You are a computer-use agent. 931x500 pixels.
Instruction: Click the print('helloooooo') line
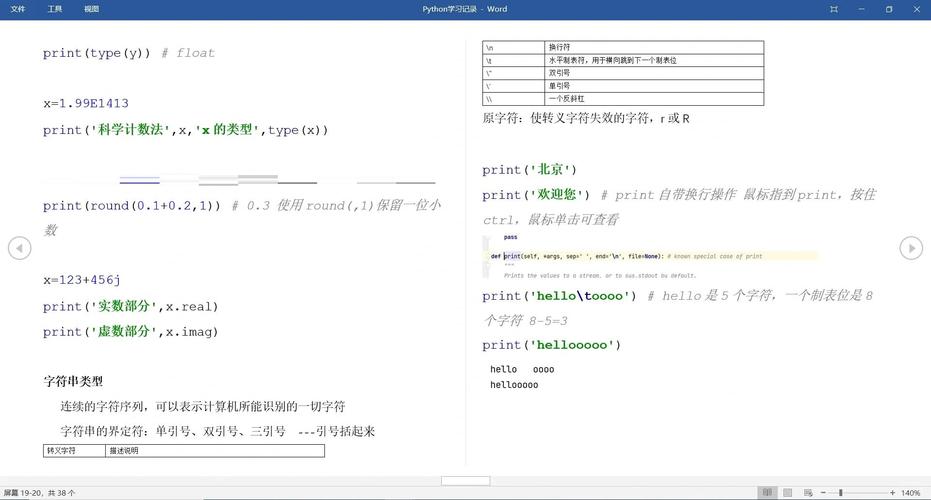[x=551, y=345]
